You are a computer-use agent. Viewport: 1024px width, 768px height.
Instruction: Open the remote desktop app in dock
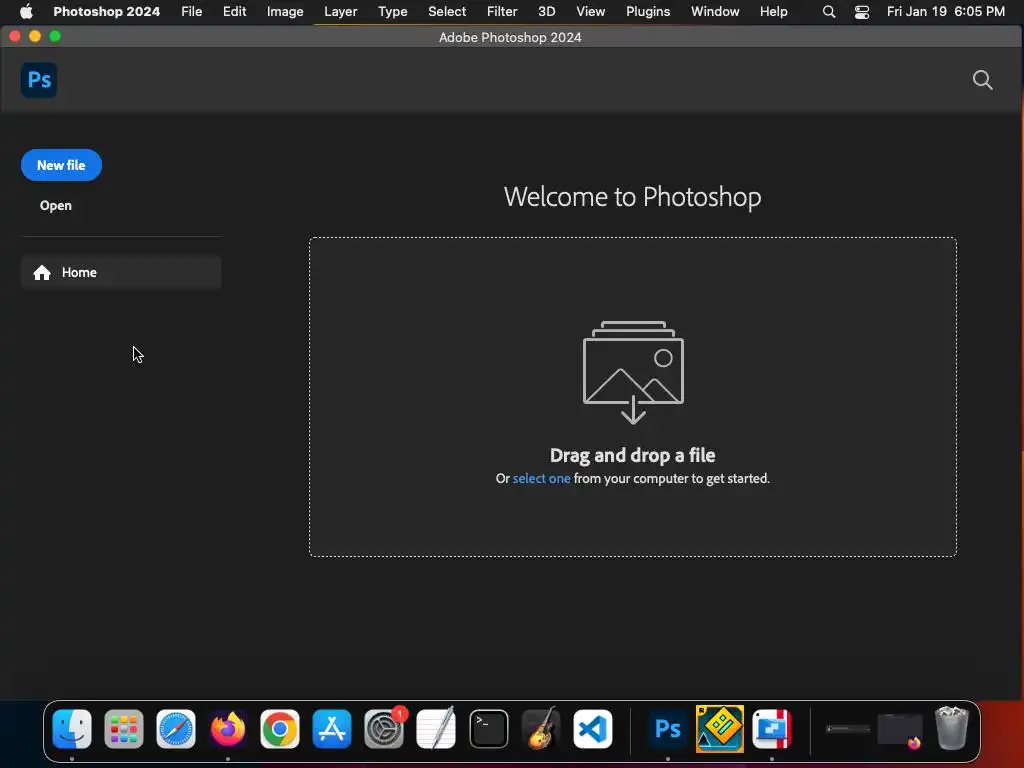pyautogui.click(x=772, y=728)
